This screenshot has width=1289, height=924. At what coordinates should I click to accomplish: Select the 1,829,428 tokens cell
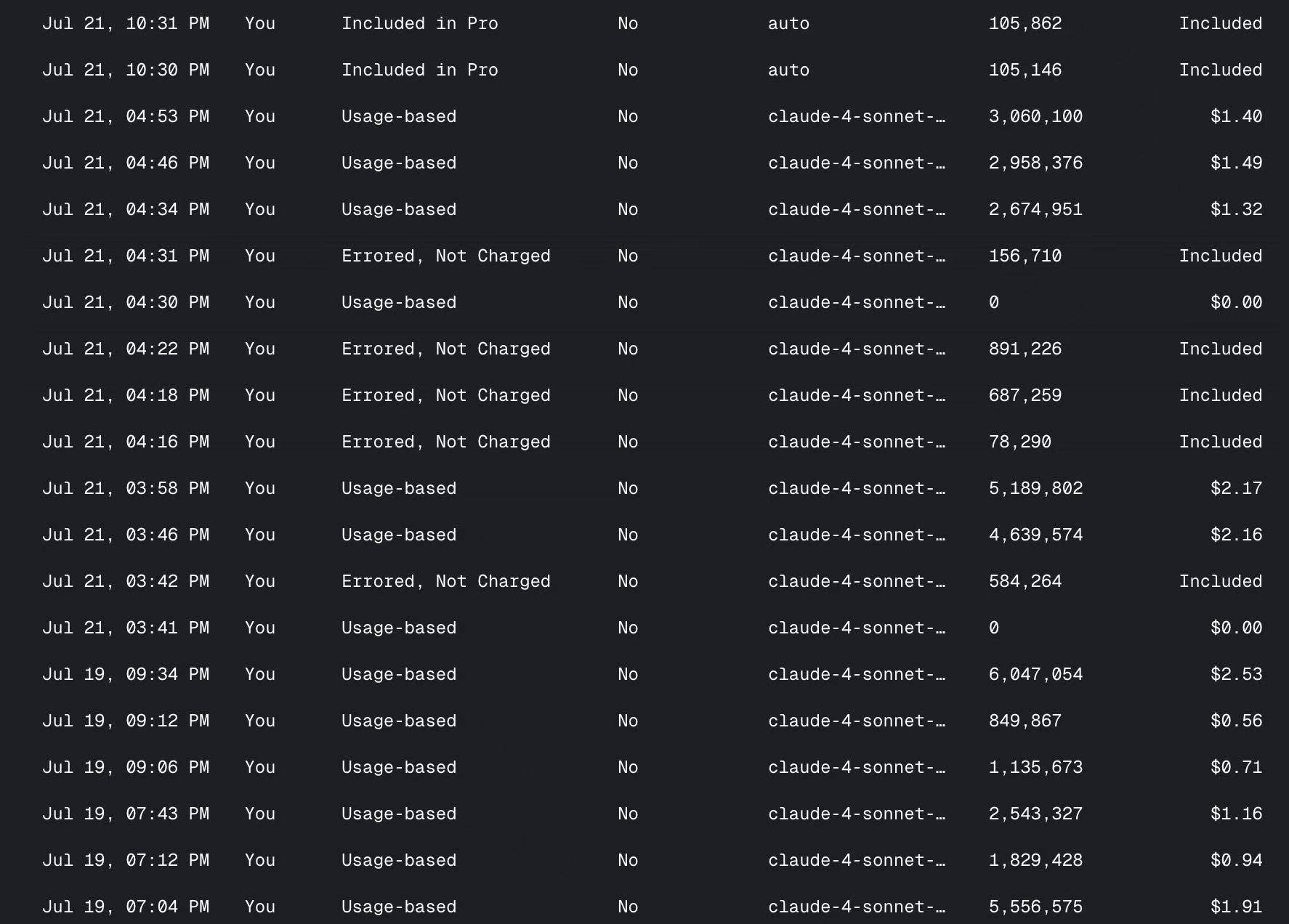1035,860
